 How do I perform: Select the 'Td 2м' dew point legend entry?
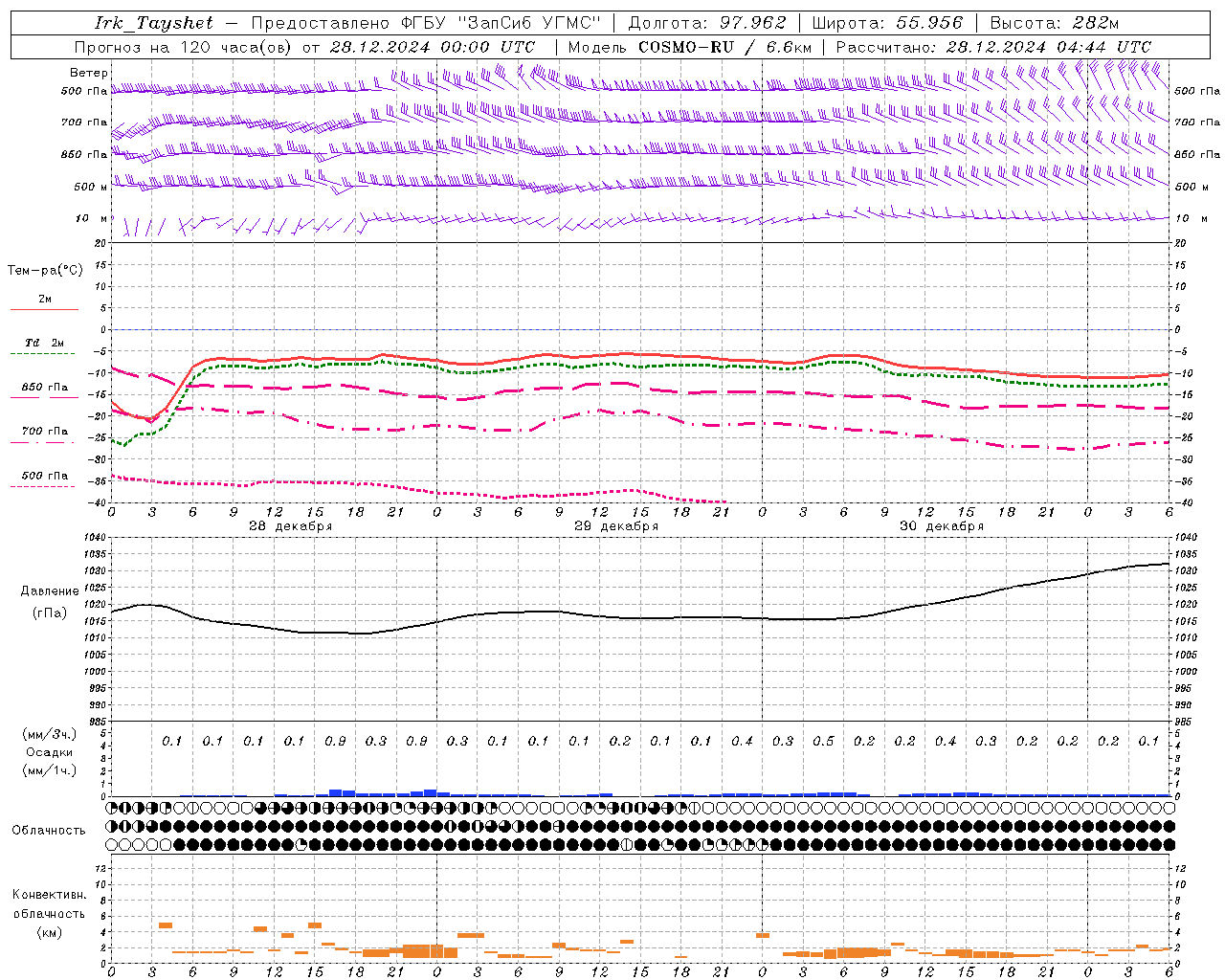(x=44, y=343)
